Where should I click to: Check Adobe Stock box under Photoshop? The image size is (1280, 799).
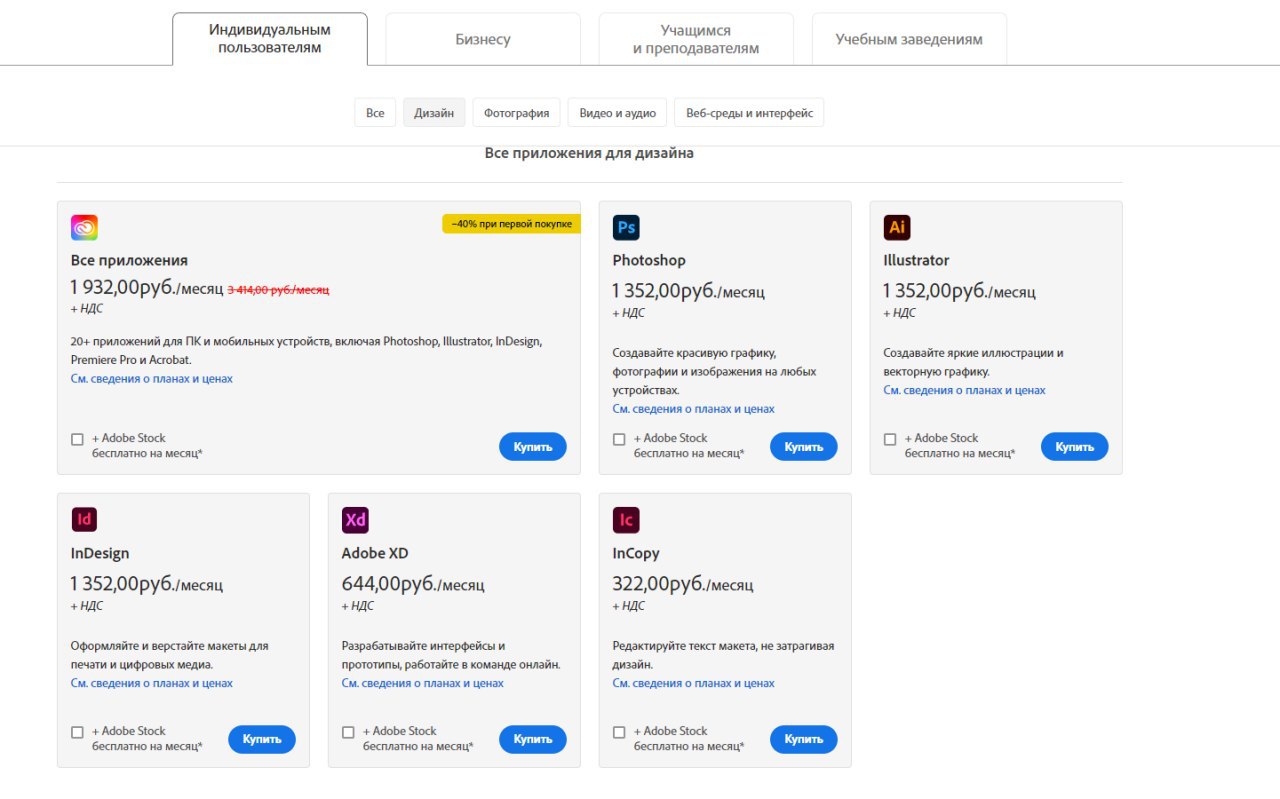(619, 439)
